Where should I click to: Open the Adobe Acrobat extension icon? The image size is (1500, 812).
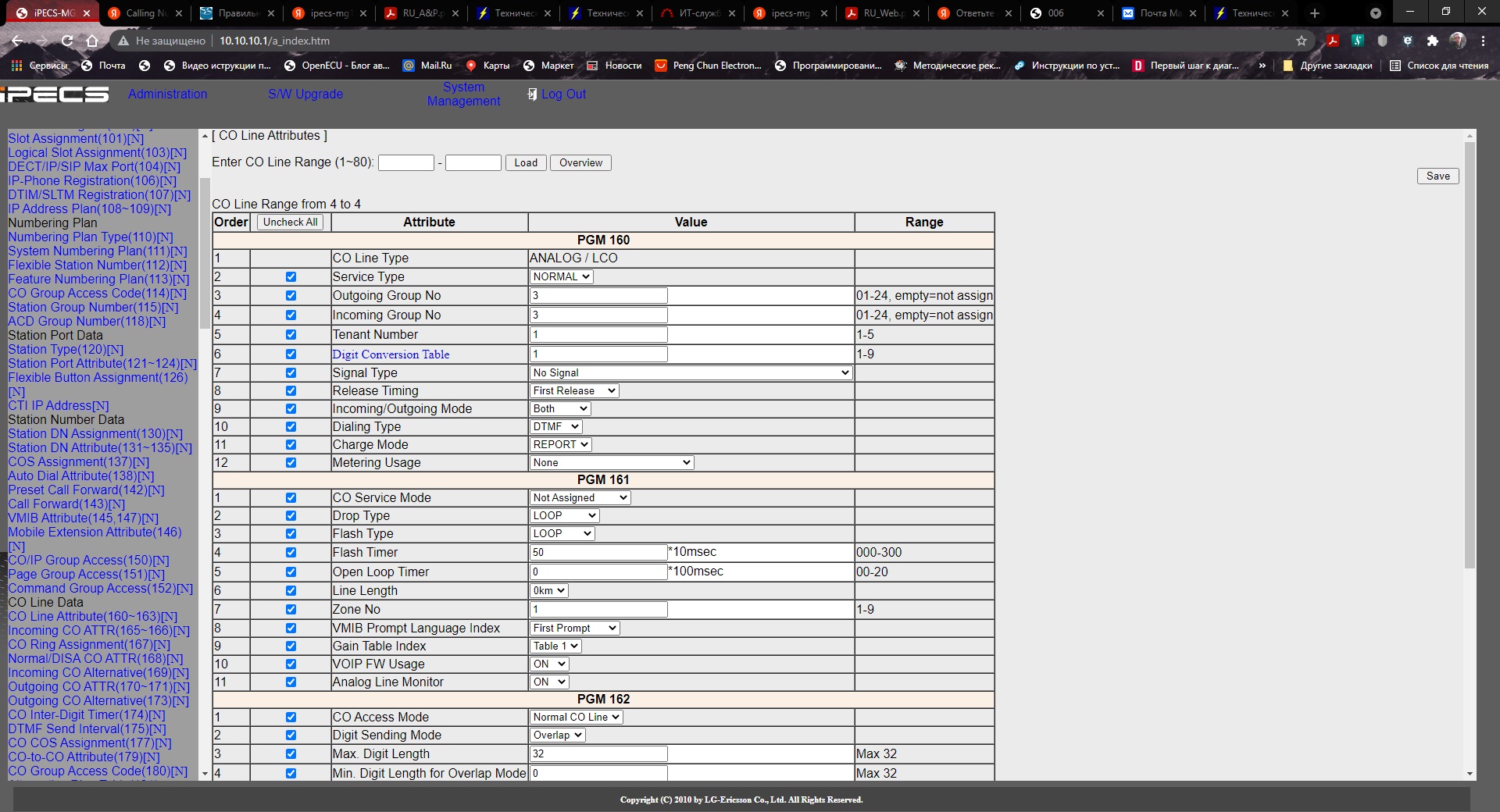1333,41
